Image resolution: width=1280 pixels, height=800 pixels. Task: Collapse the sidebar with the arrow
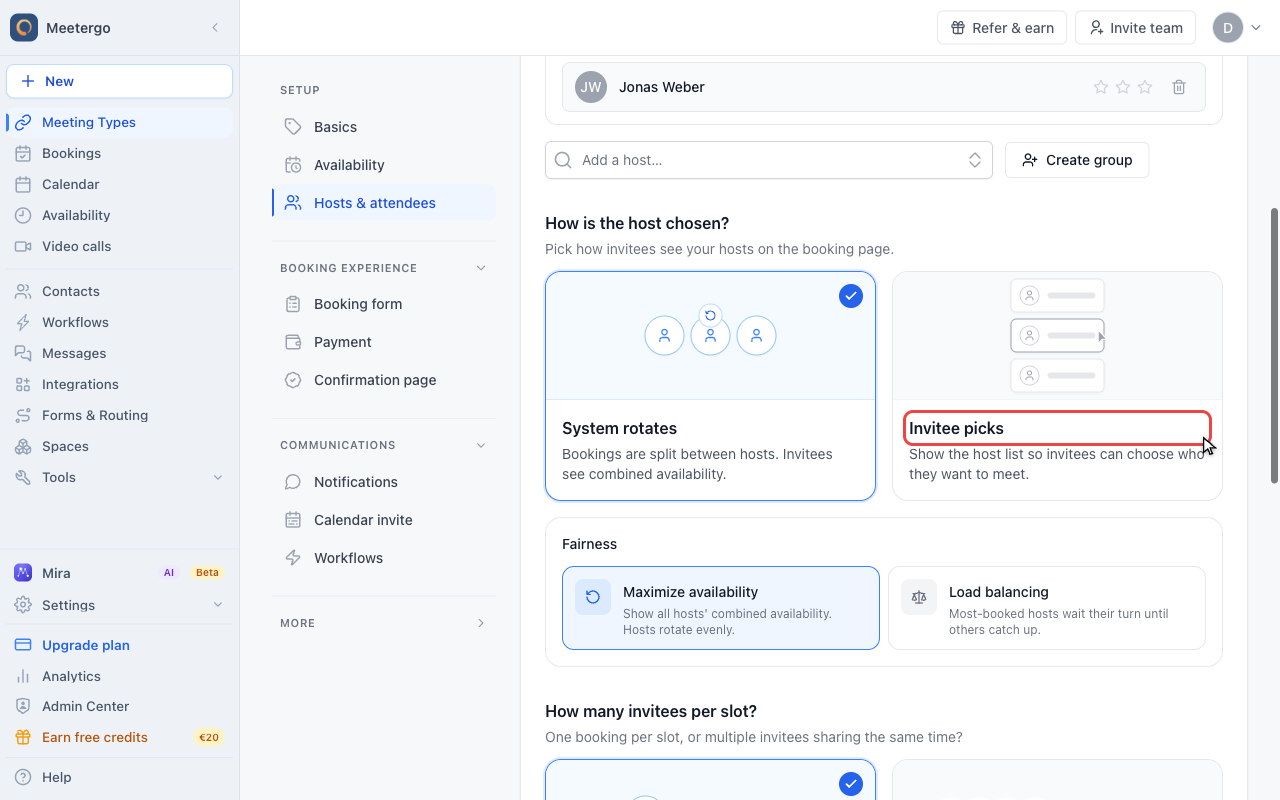[x=215, y=28]
